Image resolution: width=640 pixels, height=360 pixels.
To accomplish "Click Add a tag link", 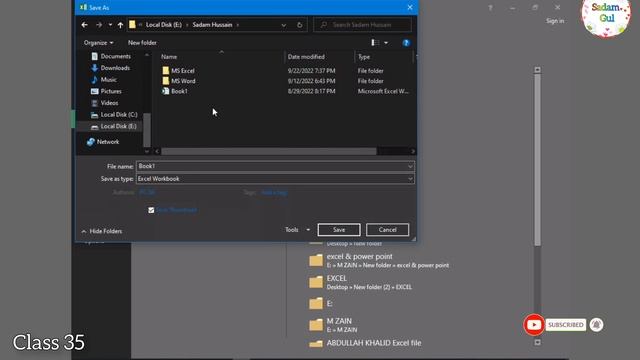I will click(x=274, y=192).
